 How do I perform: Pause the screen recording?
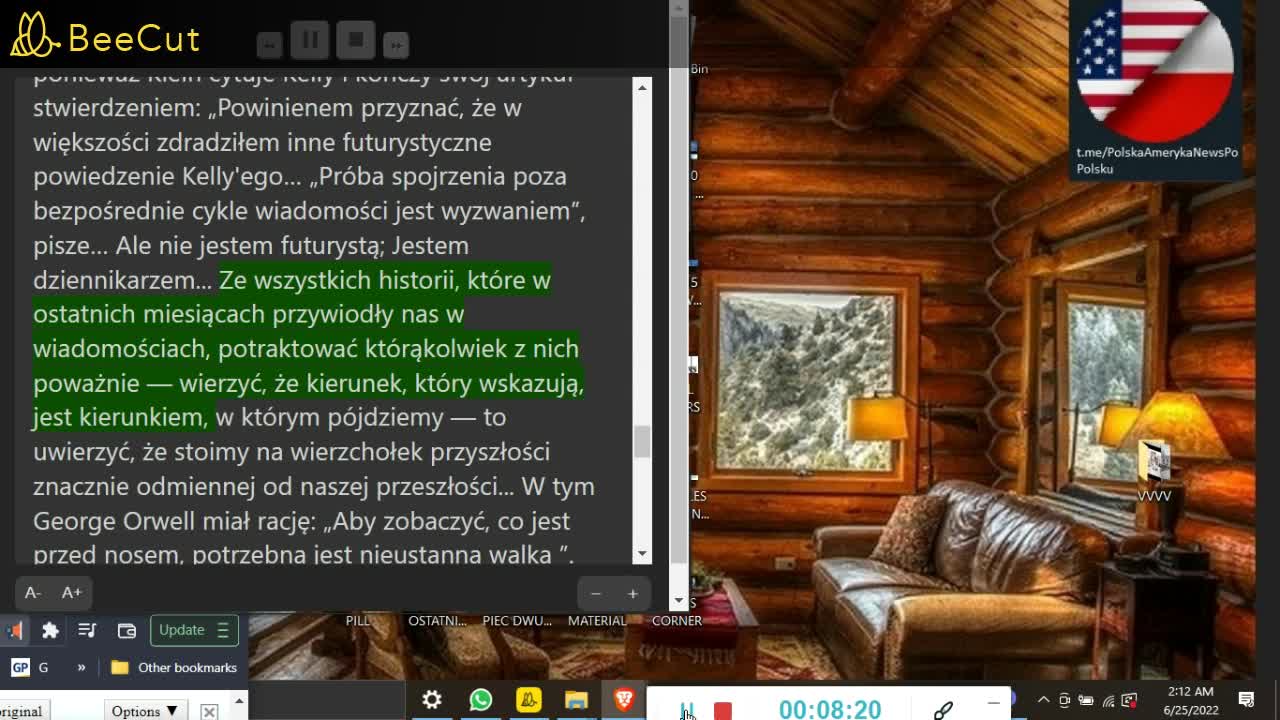click(687, 710)
